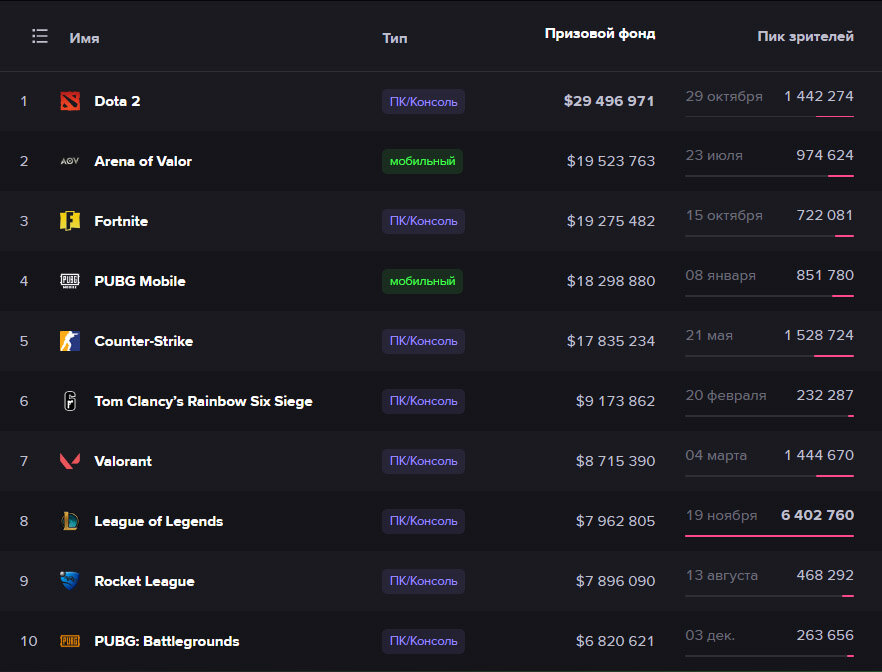This screenshot has width=882, height=672.
Task: Sort table by Имя column
Action: click(84, 38)
